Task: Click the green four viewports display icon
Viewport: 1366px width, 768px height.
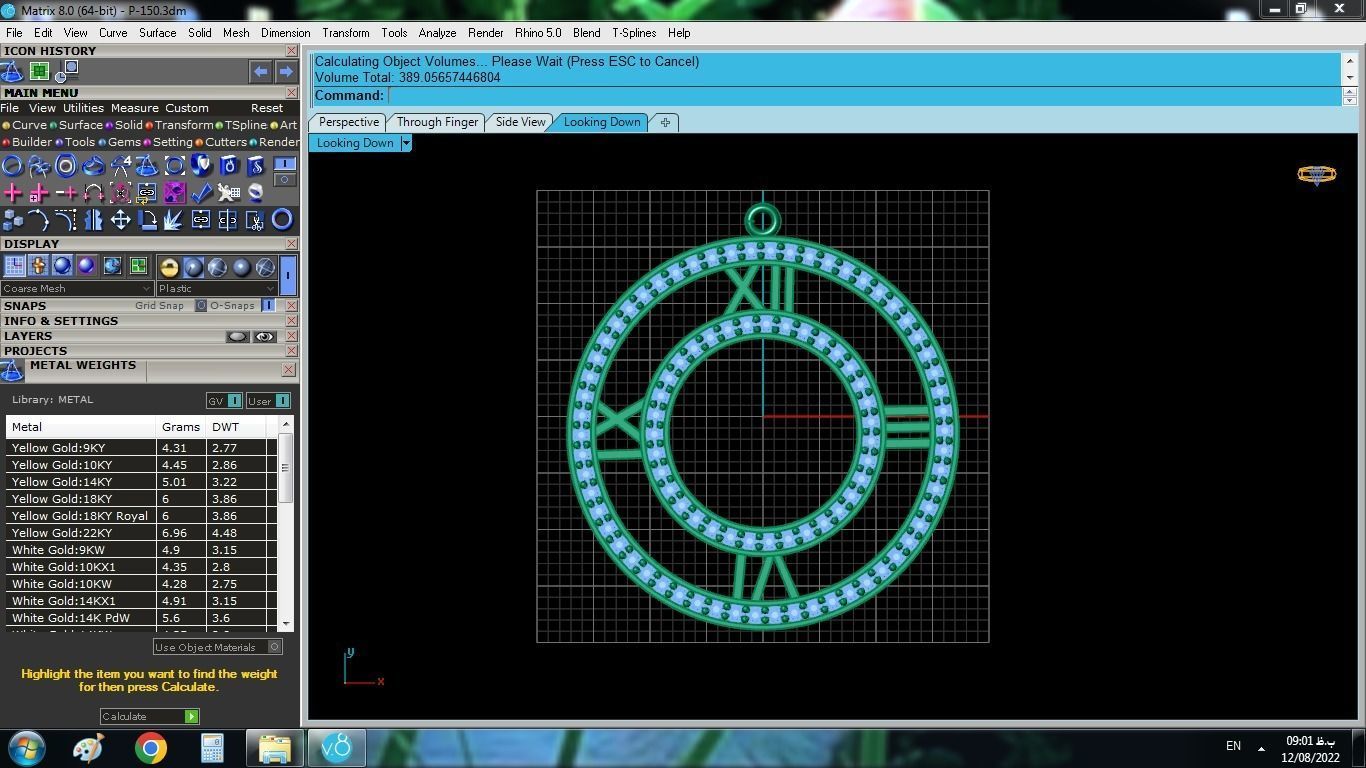Action: pyautogui.click(x=138, y=266)
